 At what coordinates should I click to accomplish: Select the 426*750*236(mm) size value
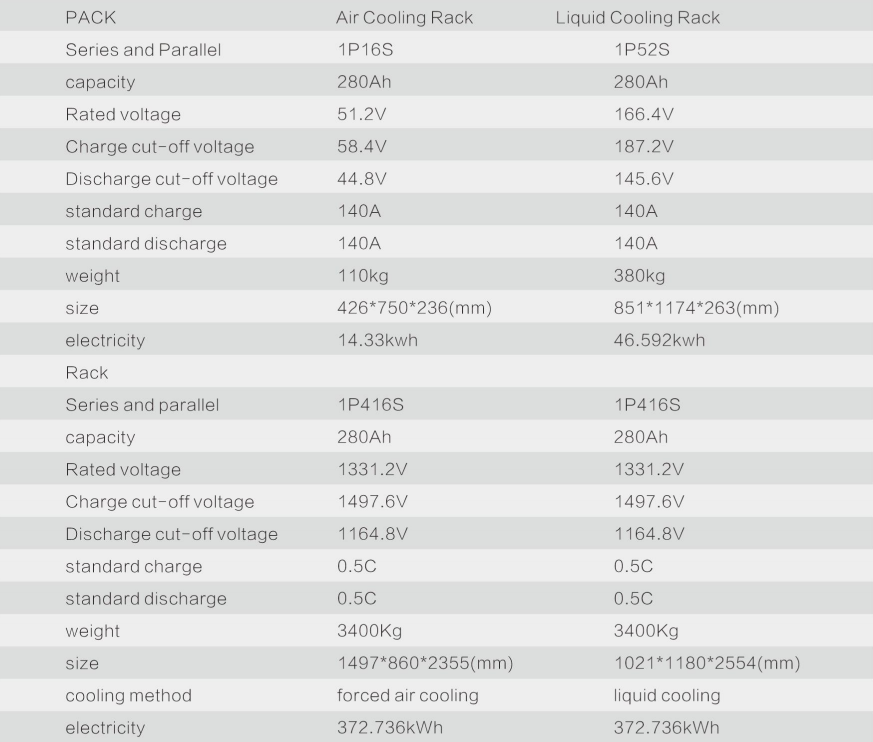tap(414, 308)
